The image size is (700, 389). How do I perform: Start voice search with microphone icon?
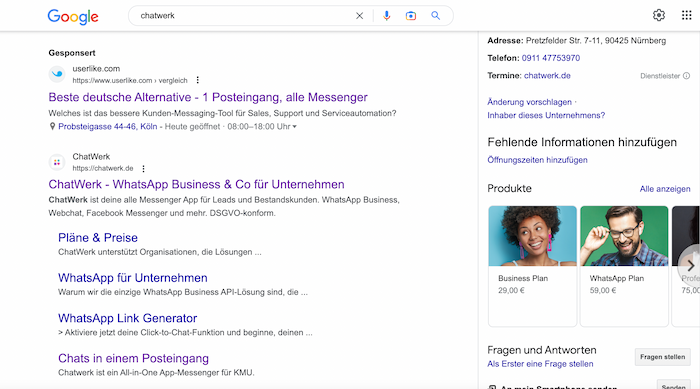click(x=387, y=16)
